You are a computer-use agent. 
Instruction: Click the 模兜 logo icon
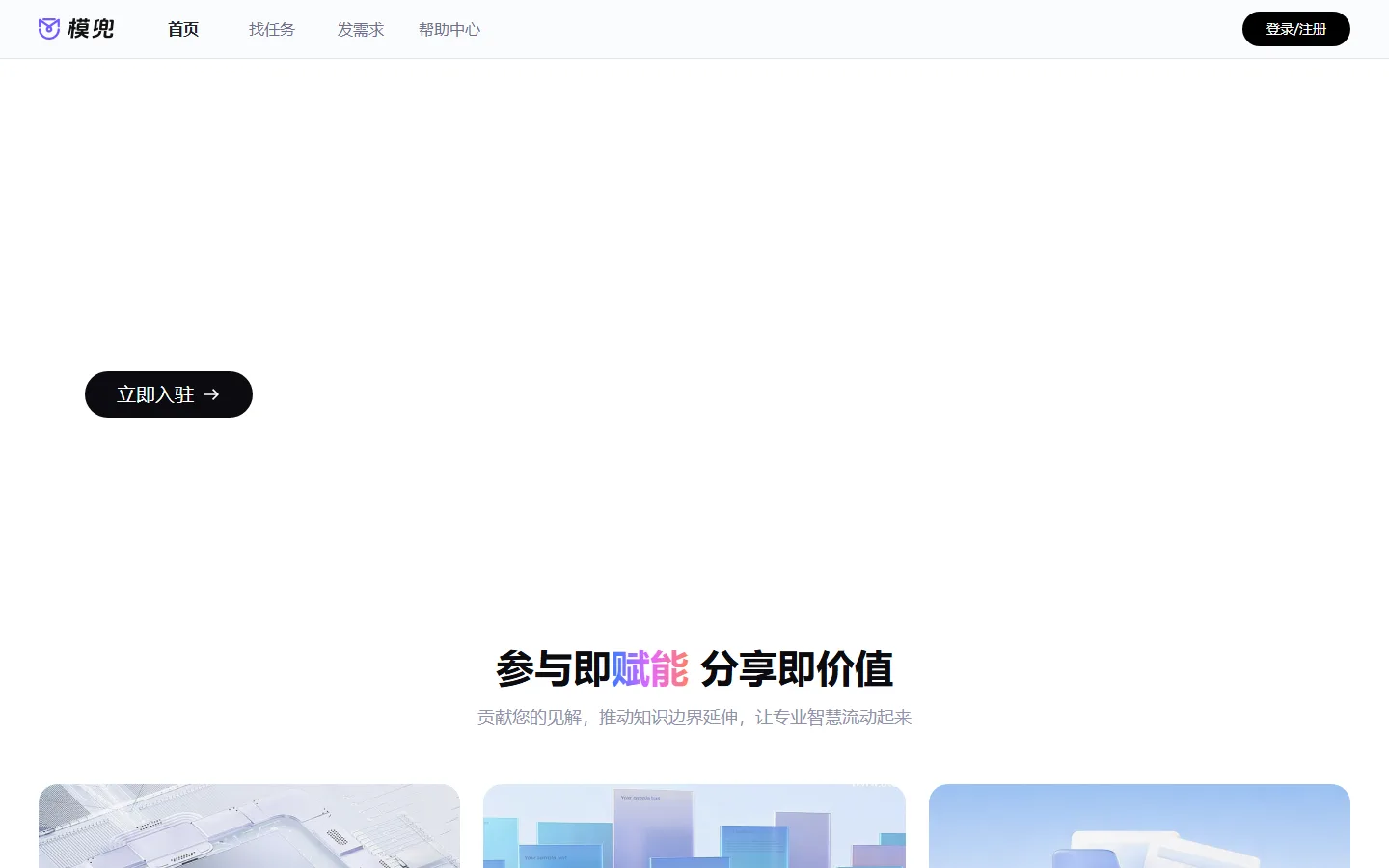[49, 29]
